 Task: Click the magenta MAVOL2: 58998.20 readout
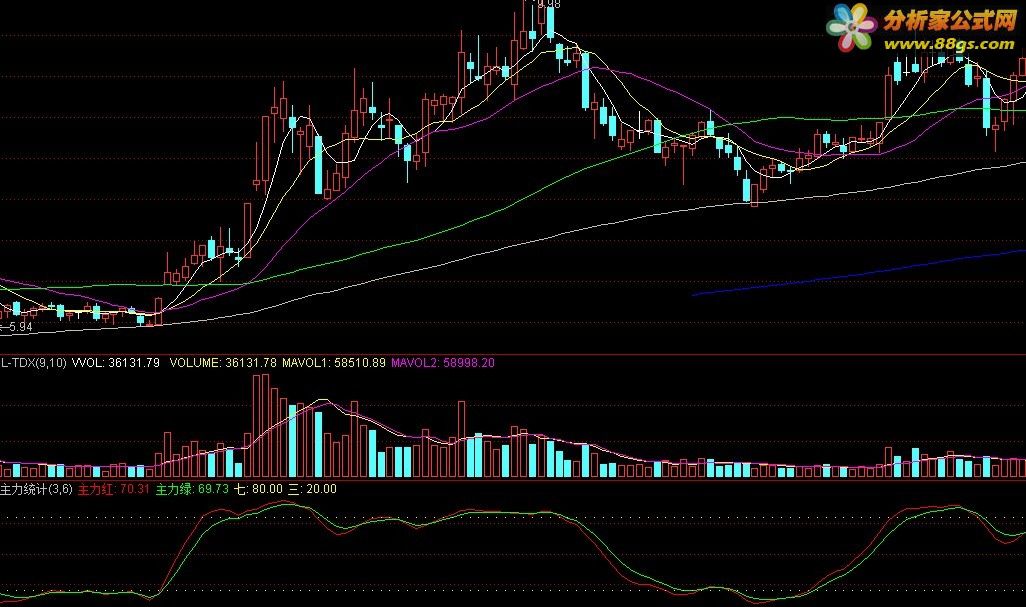(x=443, y=362)
